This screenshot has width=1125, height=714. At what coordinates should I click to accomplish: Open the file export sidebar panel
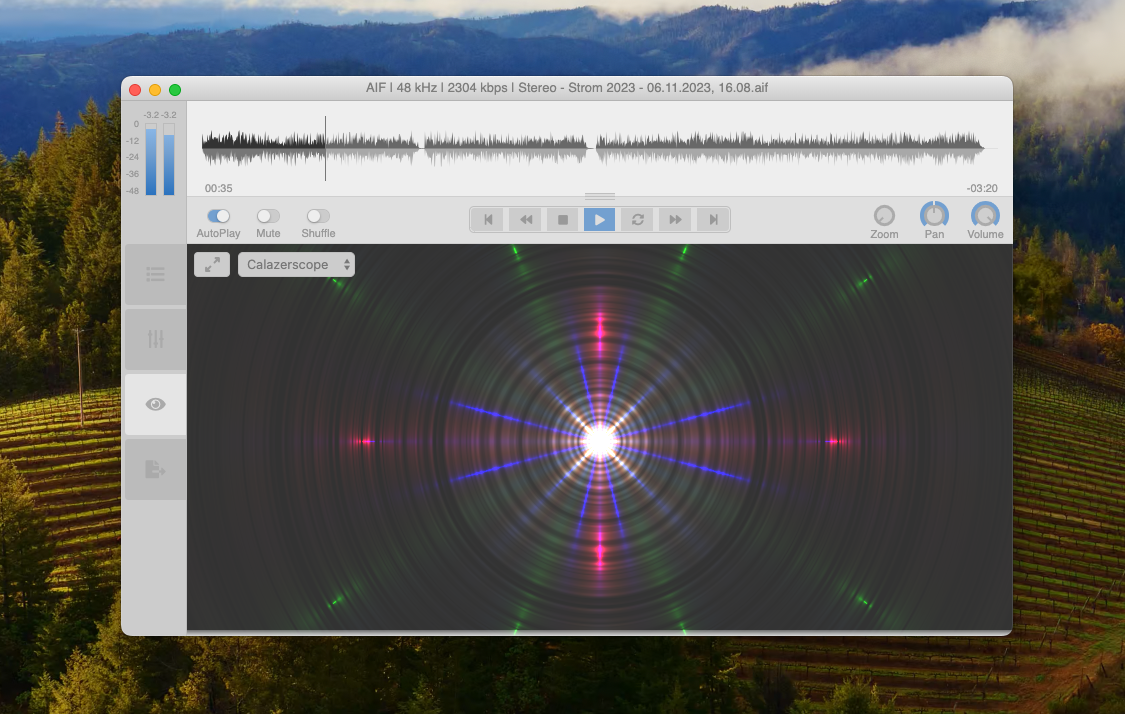click(x=156, y=469)
